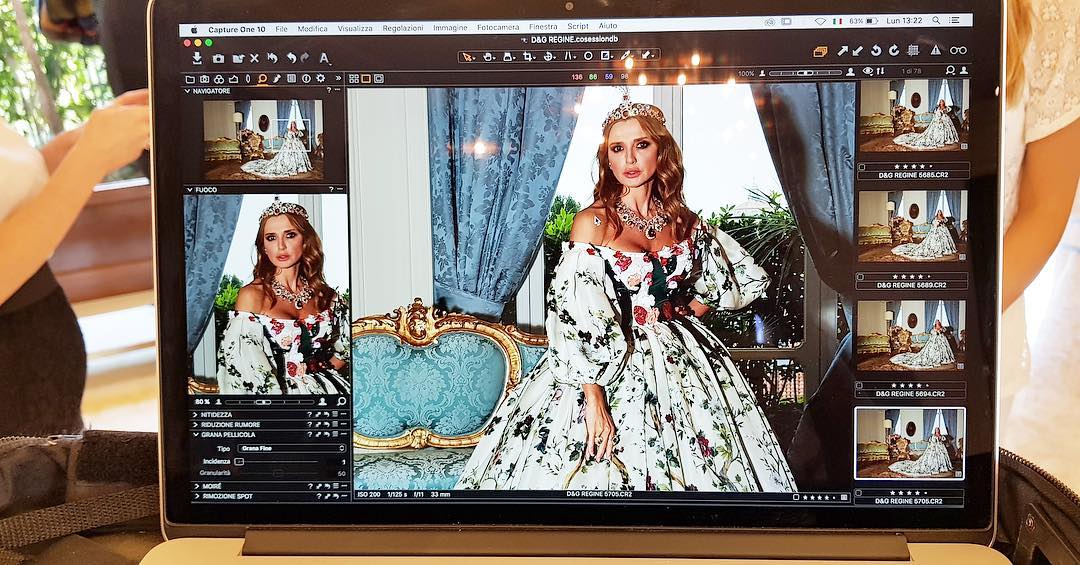The height and width of the screenshot is (565, 1080).
Task: Expand the Rimozione Spot panel
Action: point(229,496)
